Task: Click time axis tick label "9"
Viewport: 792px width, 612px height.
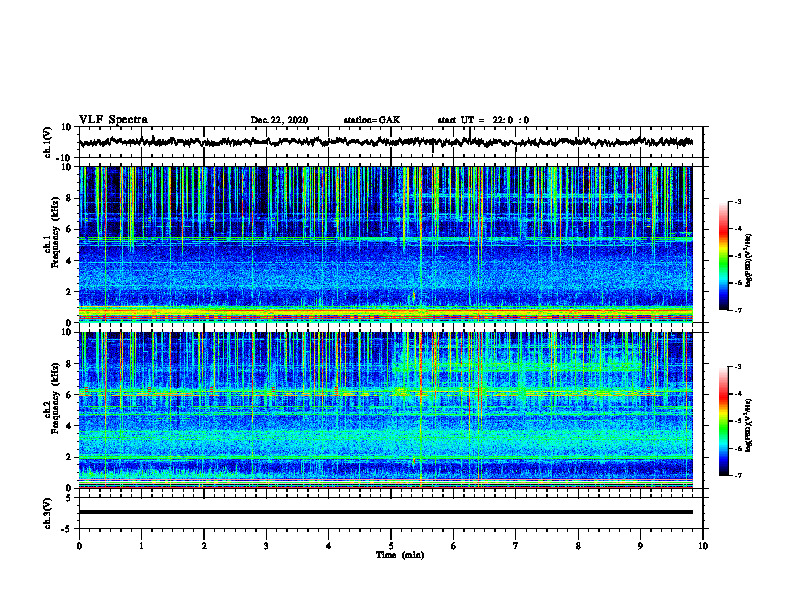Action: point(640,546)
